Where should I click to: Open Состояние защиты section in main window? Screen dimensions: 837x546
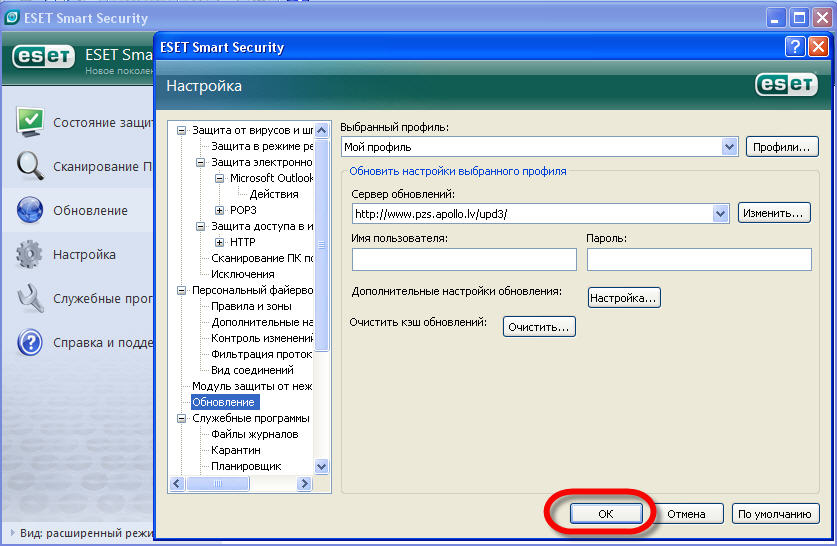pos(103,122)
